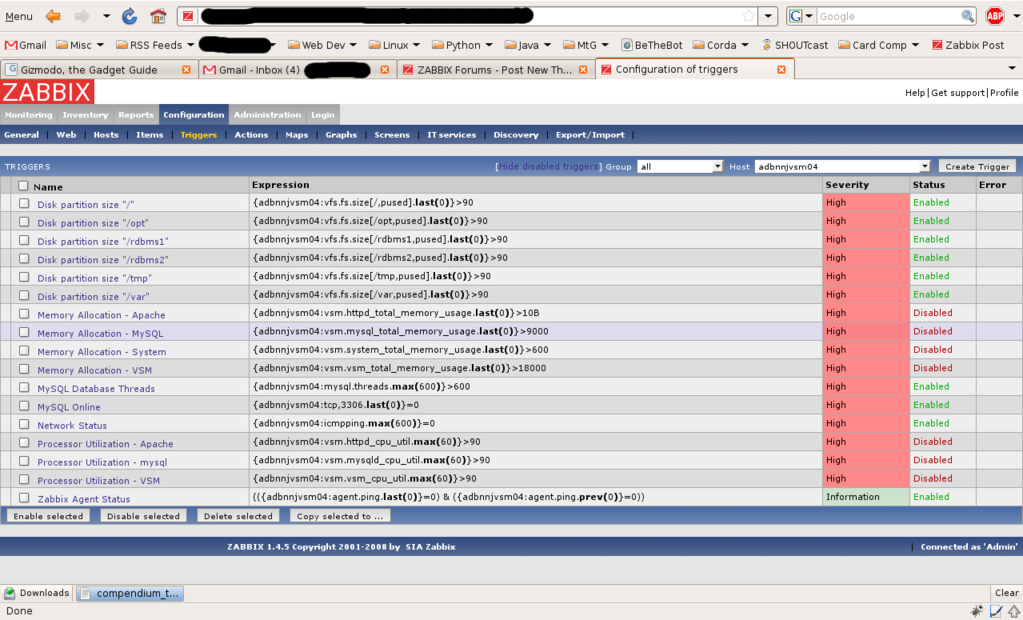This screenshot has height=620, width=1023.
Task: Toggle the select-all checkbox beside Name header
Action: click(23, 185)
